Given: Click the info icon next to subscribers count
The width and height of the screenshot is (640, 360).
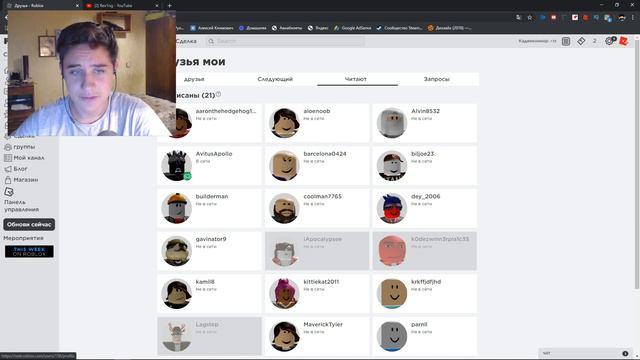Looking at the screenshot, I should pos(218,94).
